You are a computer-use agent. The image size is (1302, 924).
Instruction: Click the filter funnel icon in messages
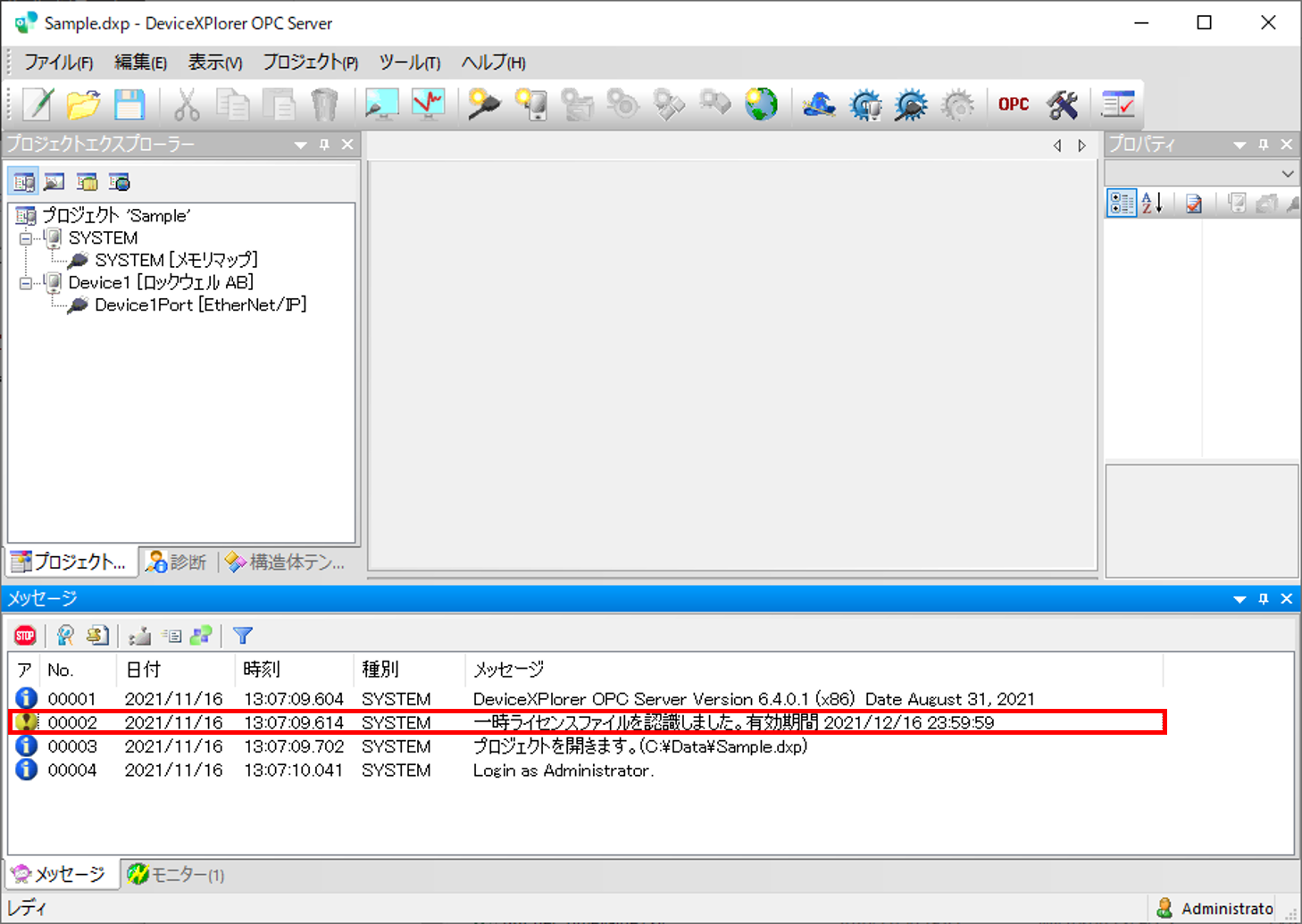[x=242, y=636]
